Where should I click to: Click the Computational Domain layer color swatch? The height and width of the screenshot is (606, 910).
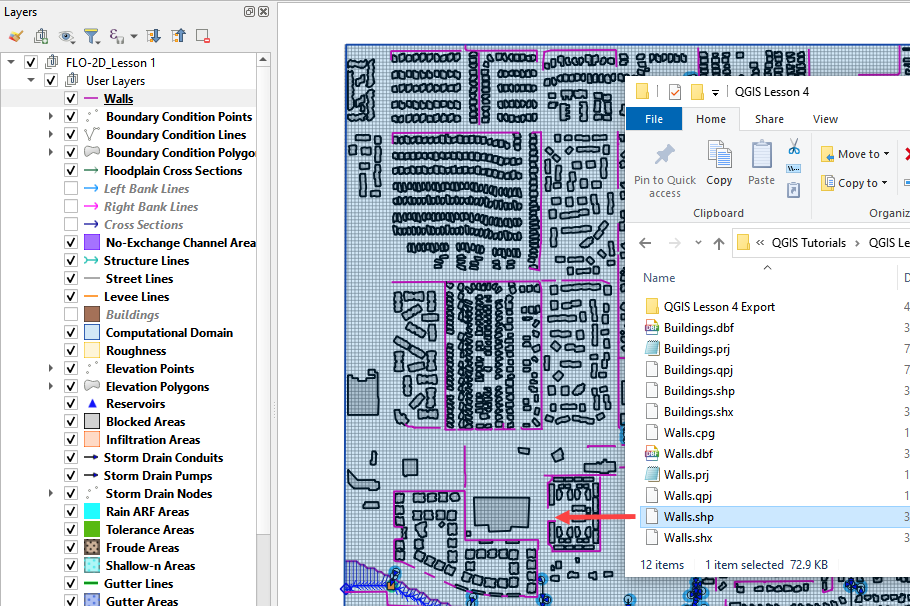(x=91, y=333)
